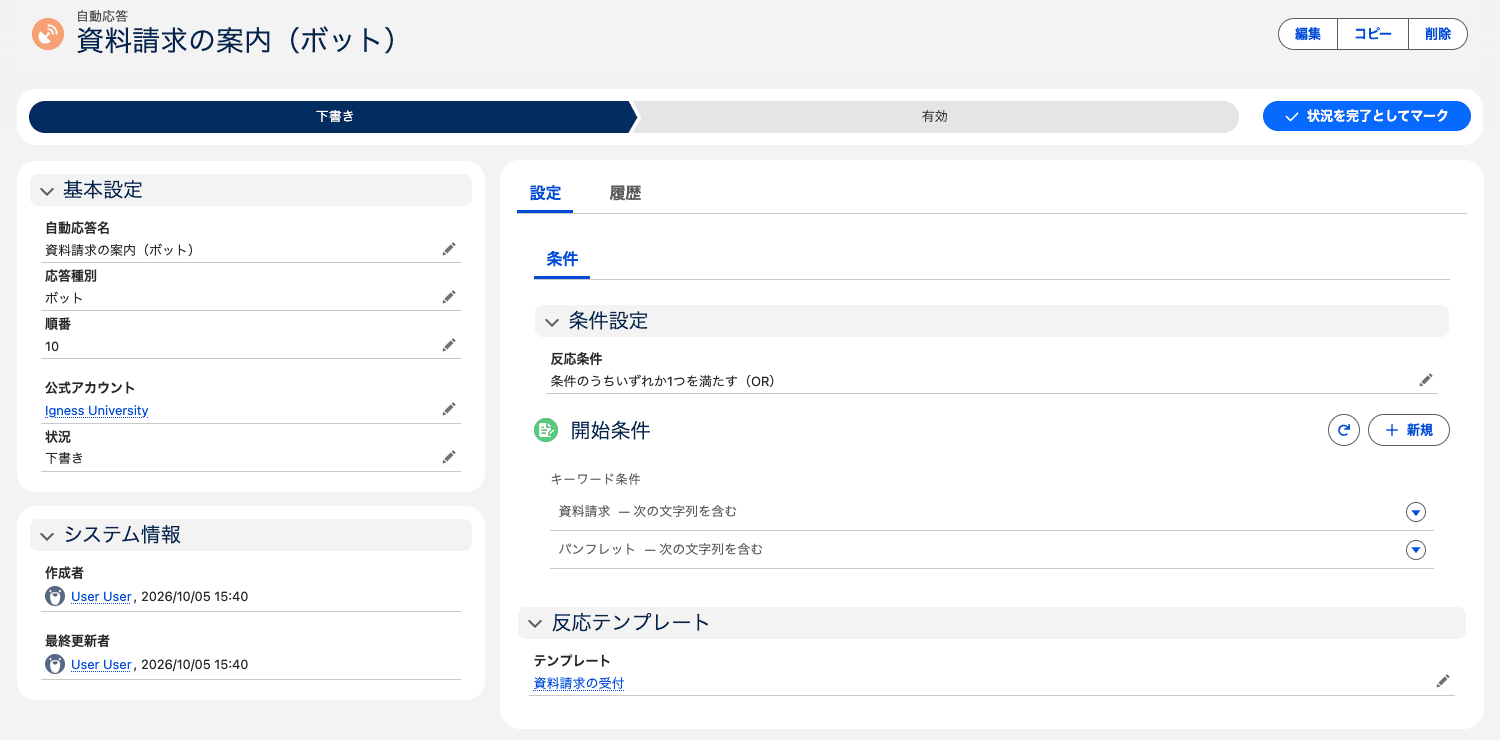The image size is (1500, 740).
Task: Click the コピー button
Action: (1373, 34)
